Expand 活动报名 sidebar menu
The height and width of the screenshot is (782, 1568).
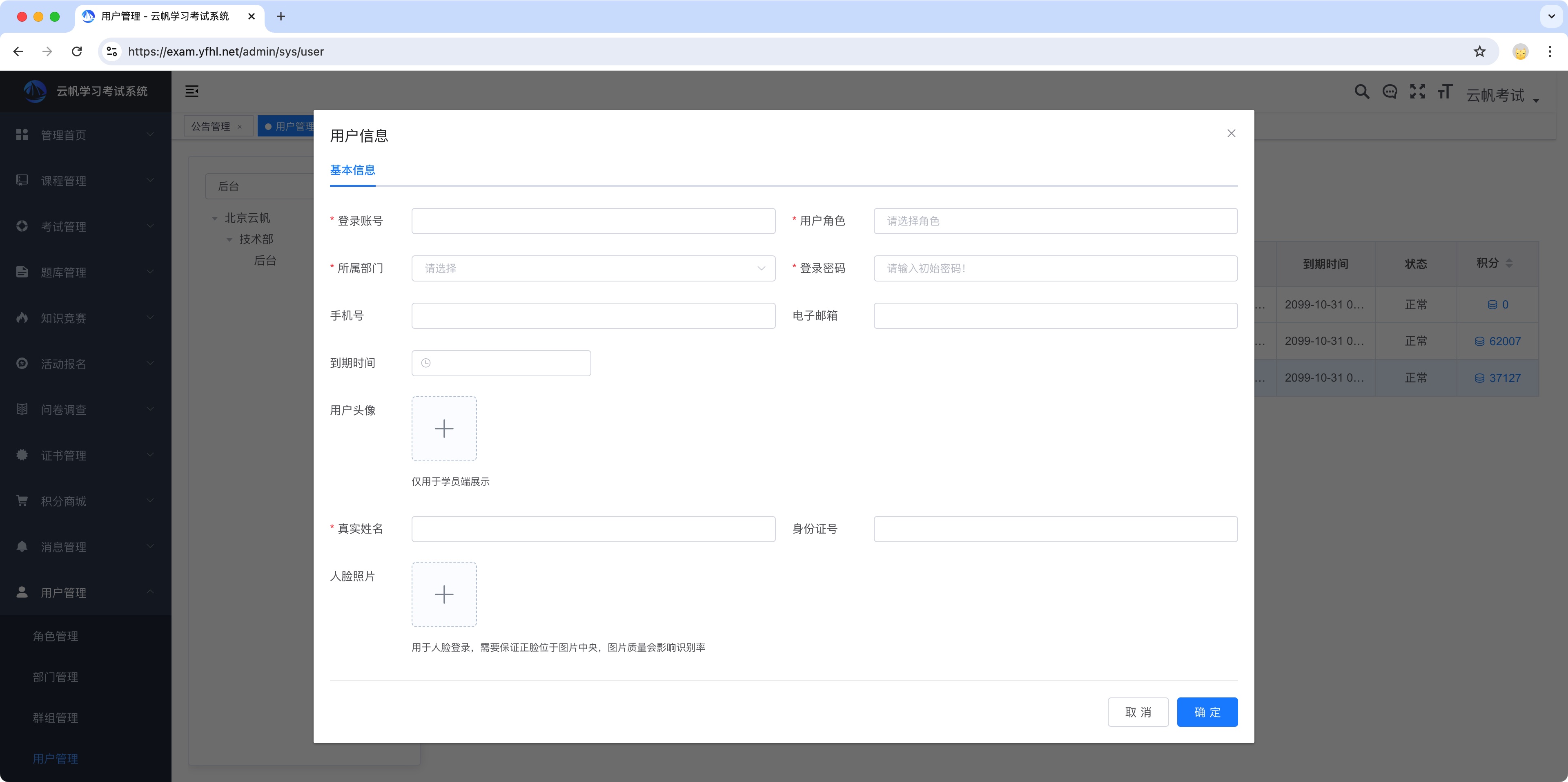[x=85, y=364]
